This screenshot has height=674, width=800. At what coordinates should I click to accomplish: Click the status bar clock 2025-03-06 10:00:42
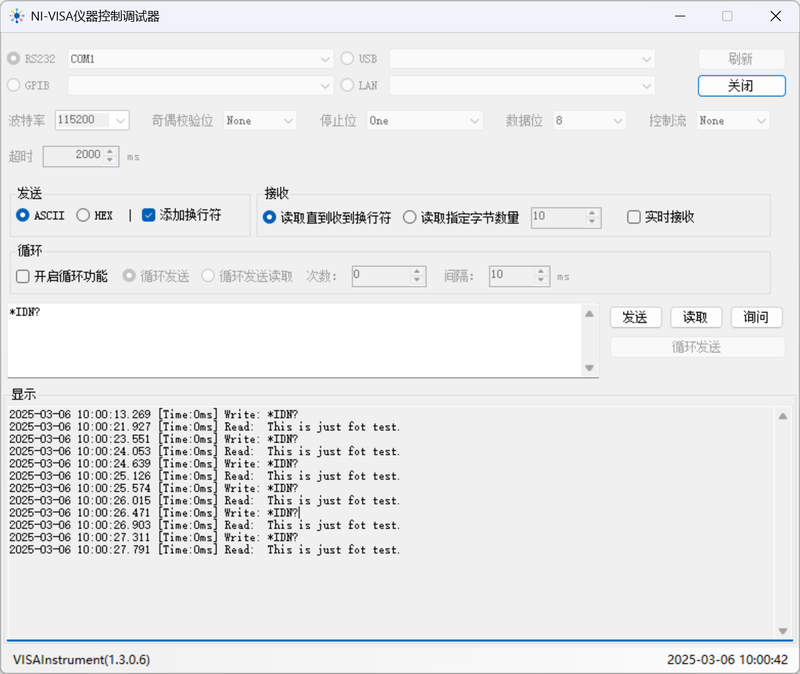click(x=728, y=660)
